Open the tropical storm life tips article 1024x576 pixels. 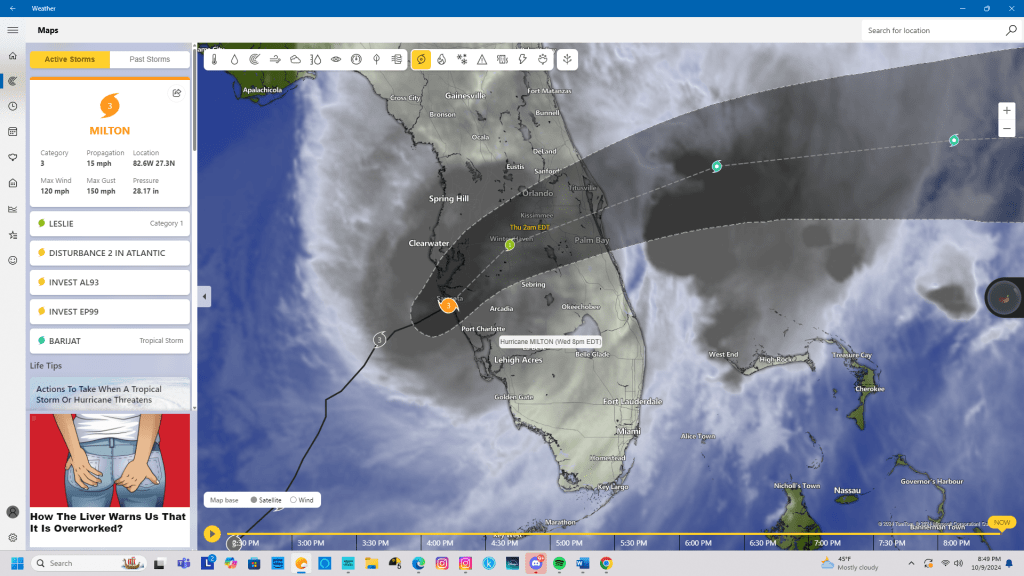[x=110, y=394]
